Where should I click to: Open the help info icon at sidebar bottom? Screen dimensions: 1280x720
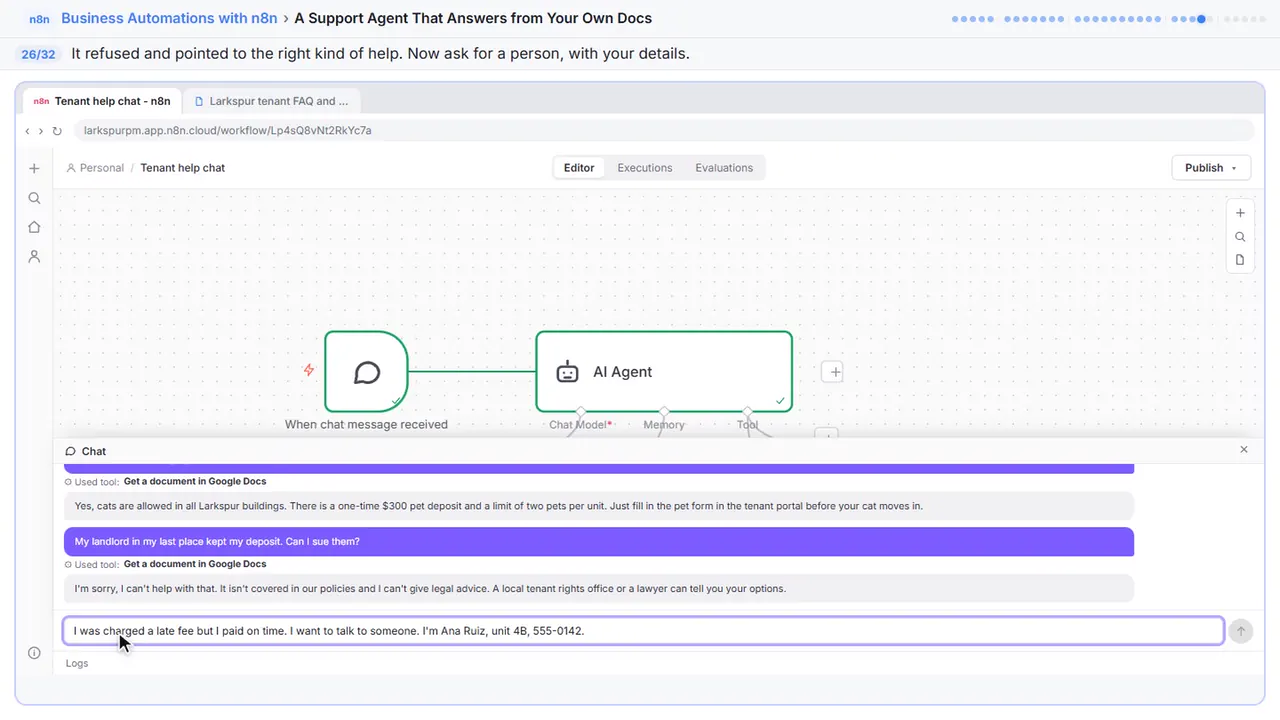[34, 653]
